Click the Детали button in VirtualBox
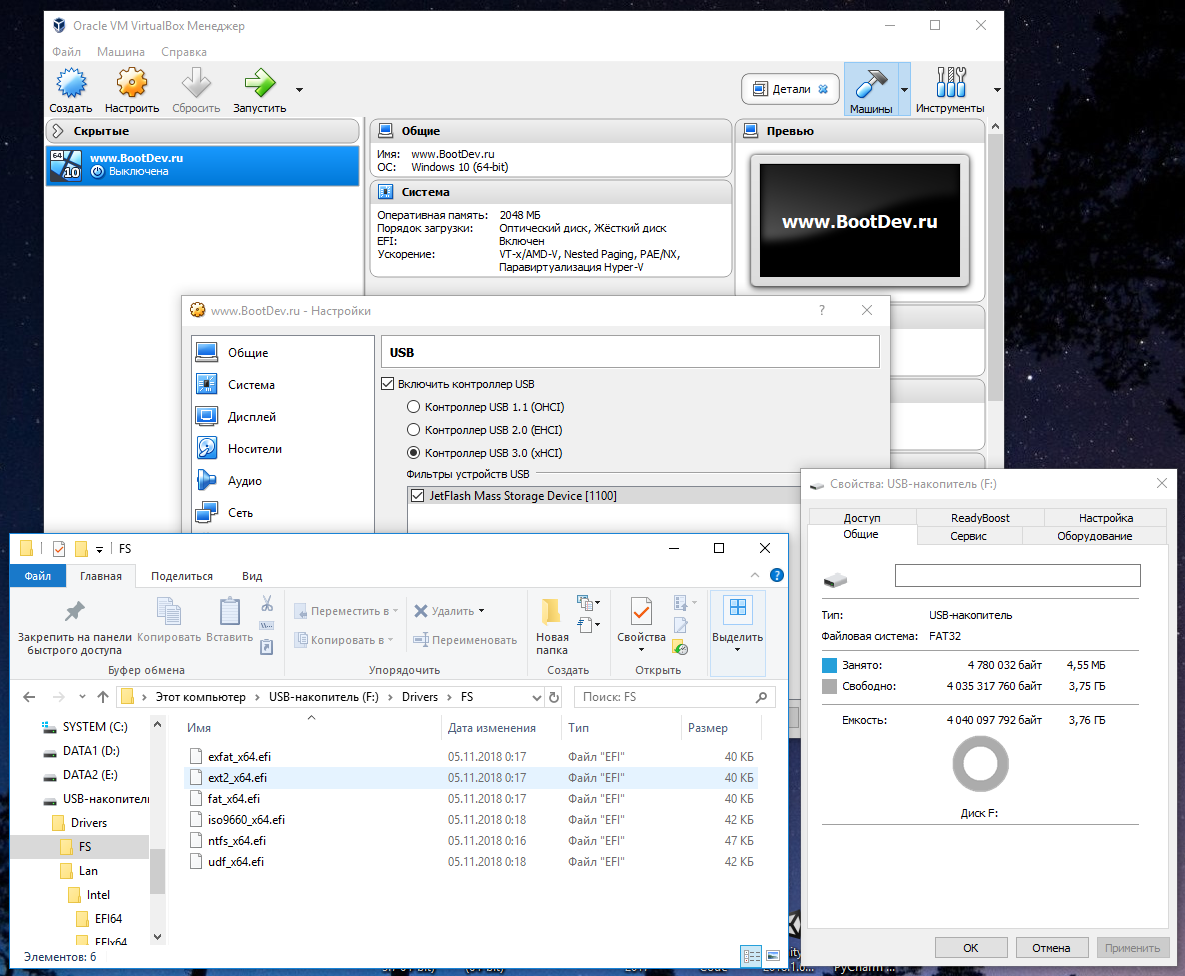This screenshot has width=1185, height=976. (790, 89)
